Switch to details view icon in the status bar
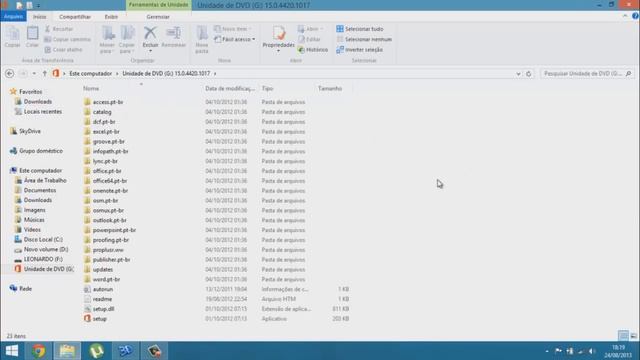The height and width of the screenshot is (360, 640). coord(623,336)
